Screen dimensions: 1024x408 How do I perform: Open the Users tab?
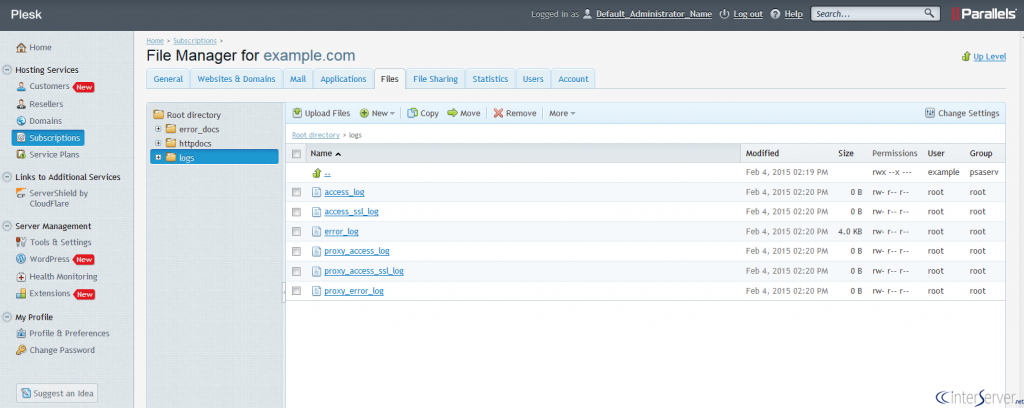(x=533, y=78)
